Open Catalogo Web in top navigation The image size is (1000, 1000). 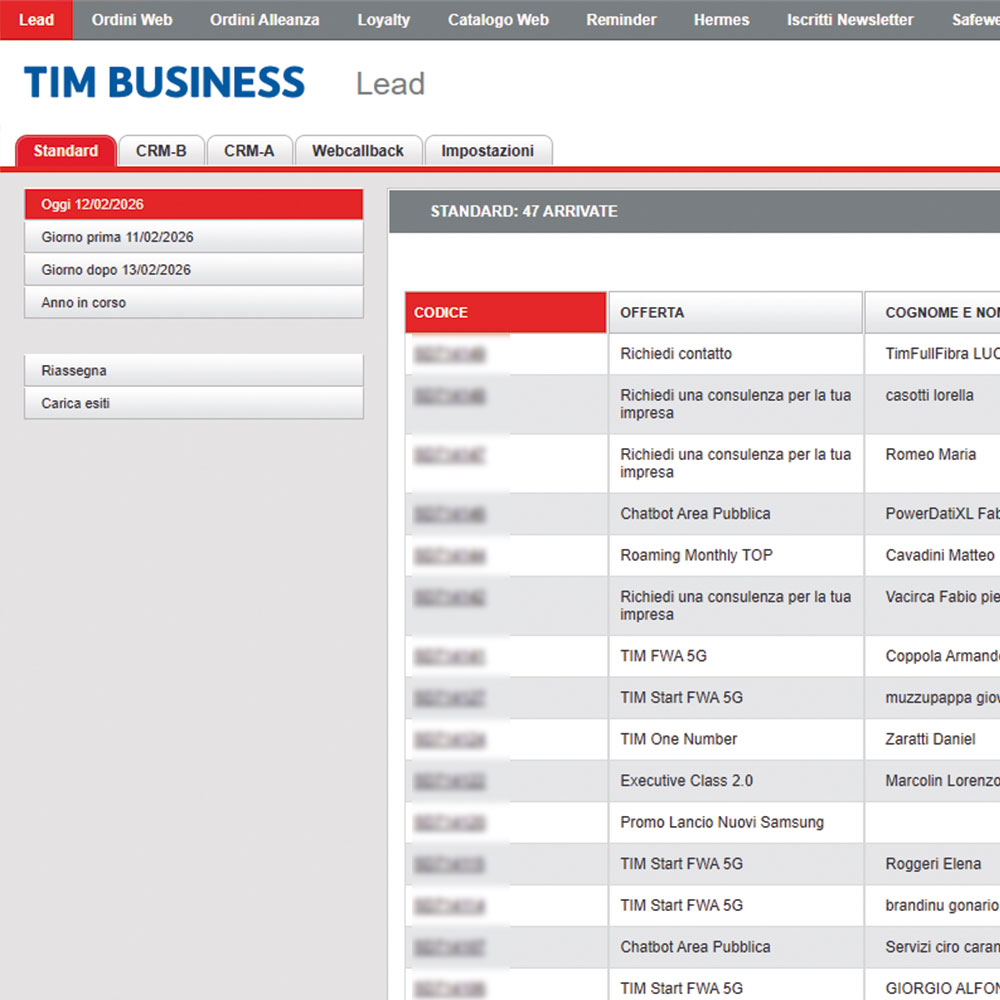click(x=498, y=20)
